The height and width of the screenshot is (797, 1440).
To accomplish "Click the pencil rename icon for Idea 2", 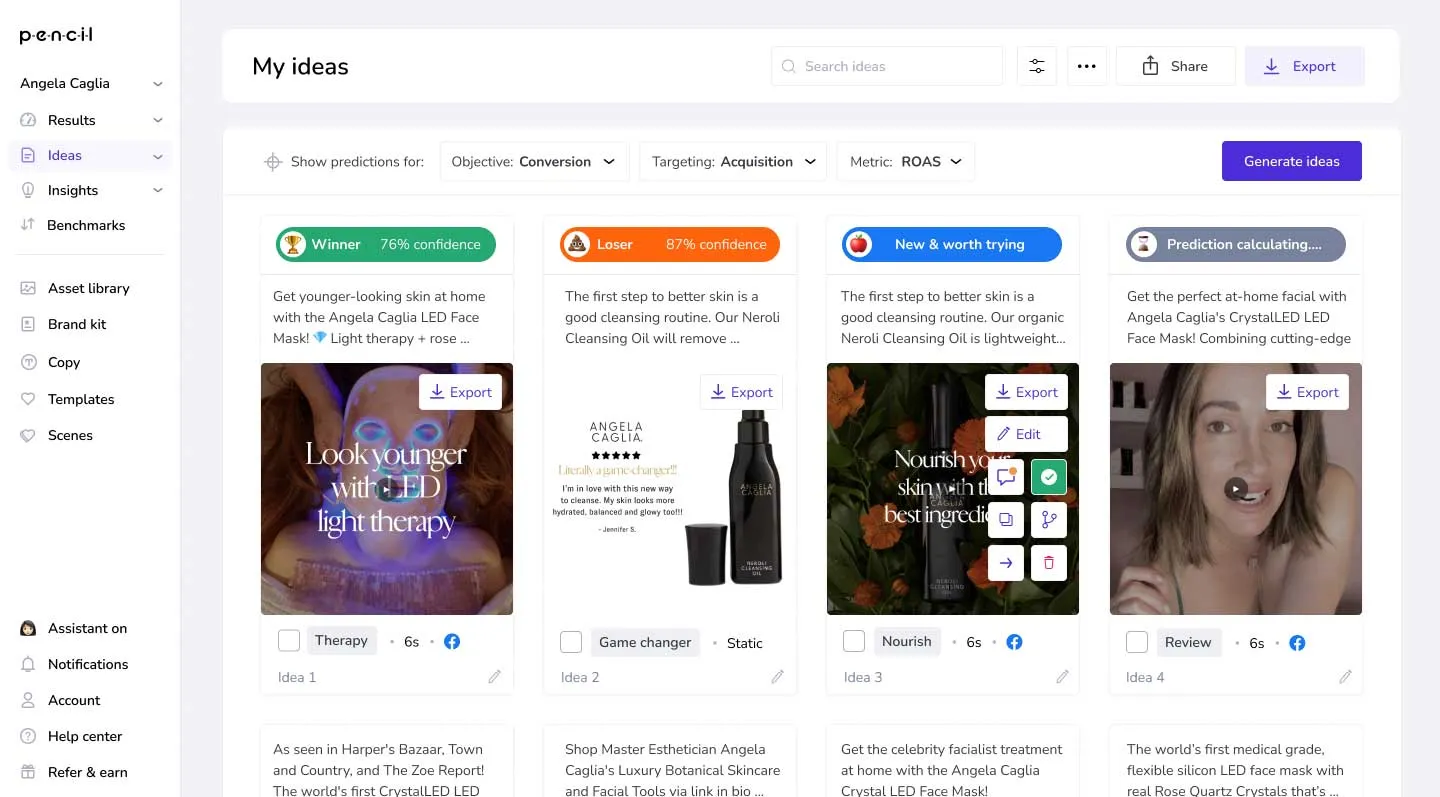I will coord(778,677).
